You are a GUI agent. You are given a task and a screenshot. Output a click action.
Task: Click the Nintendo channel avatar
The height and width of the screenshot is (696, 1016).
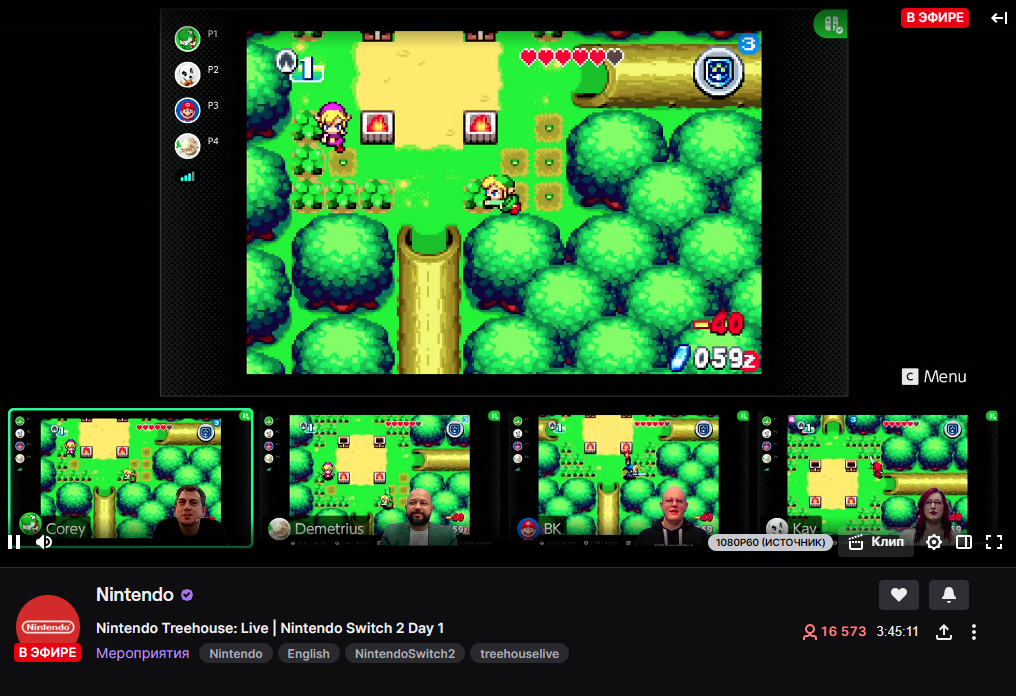48,626
